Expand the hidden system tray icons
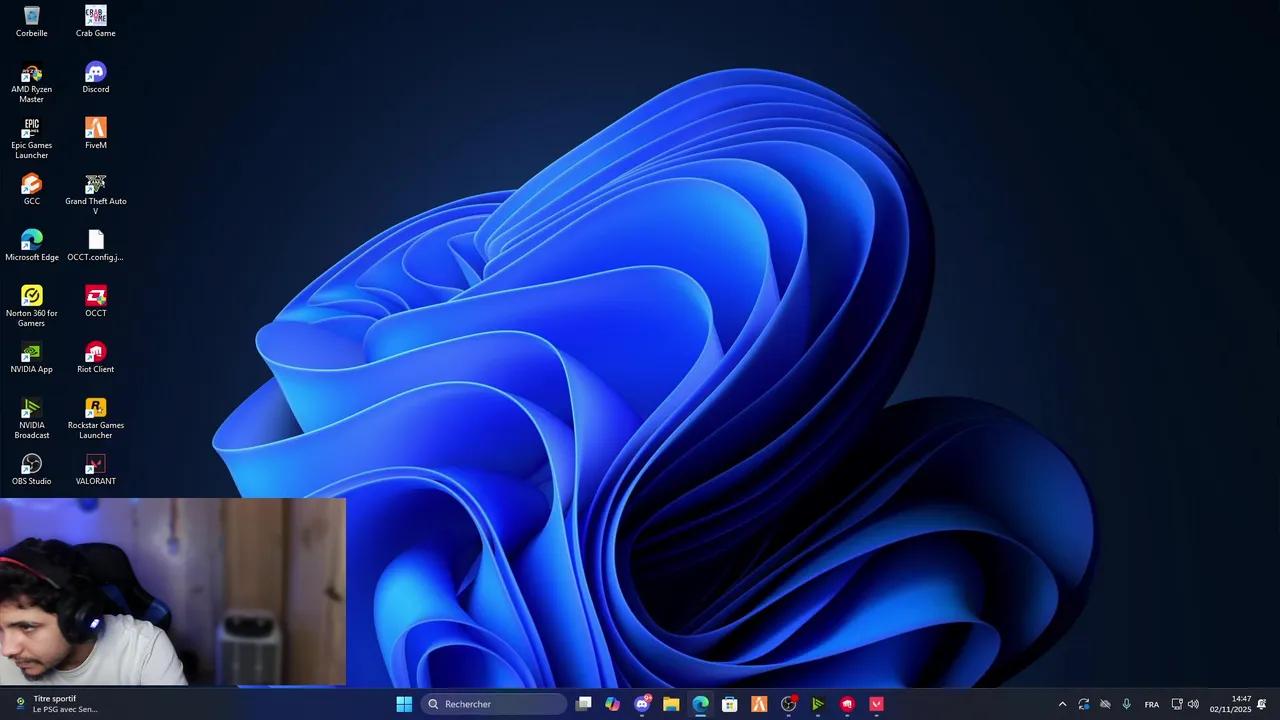Viewport: 1280px width, 720px height. click(1062, 704)
